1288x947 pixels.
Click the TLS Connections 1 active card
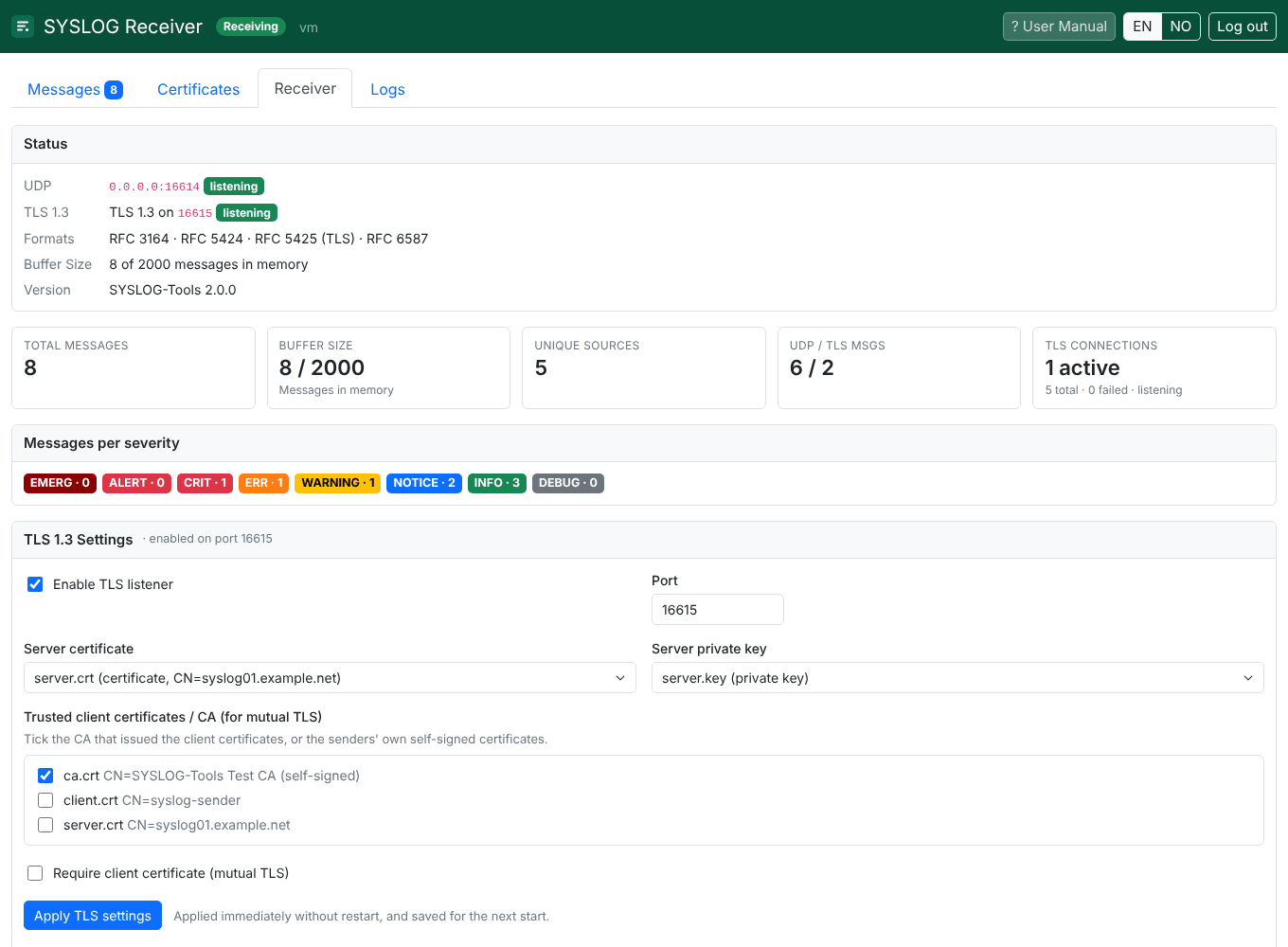pyautogui.click(x=1154, y=368)
